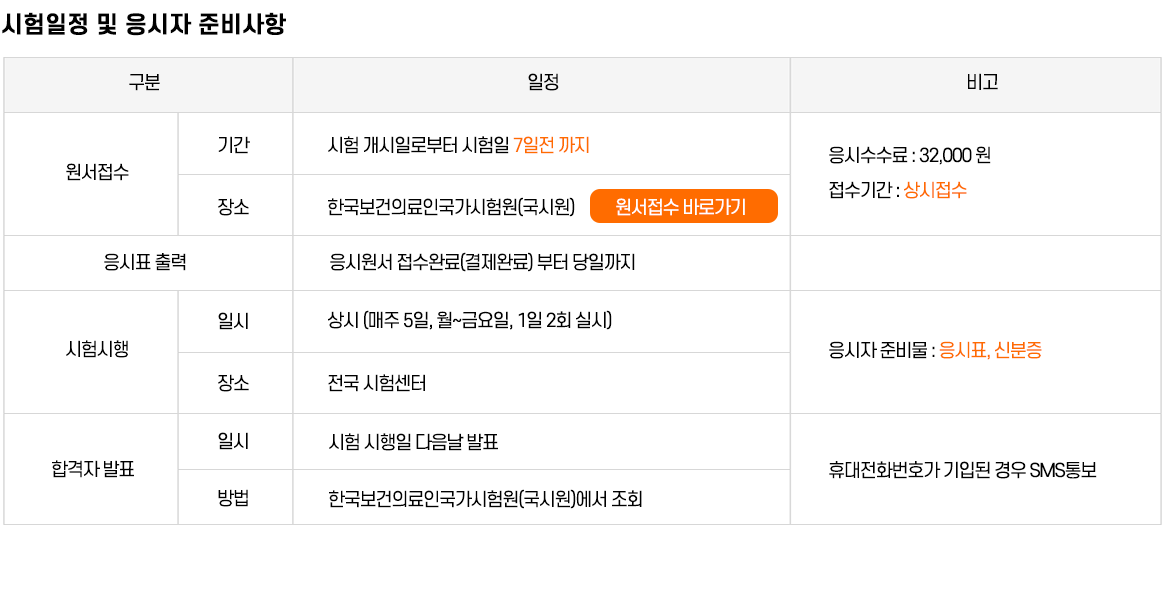This screenshot has height=593, width=1170.
Task: Click 상시 (매주 5일, 월~금요일) schedule text
Action: click(470, 321)
